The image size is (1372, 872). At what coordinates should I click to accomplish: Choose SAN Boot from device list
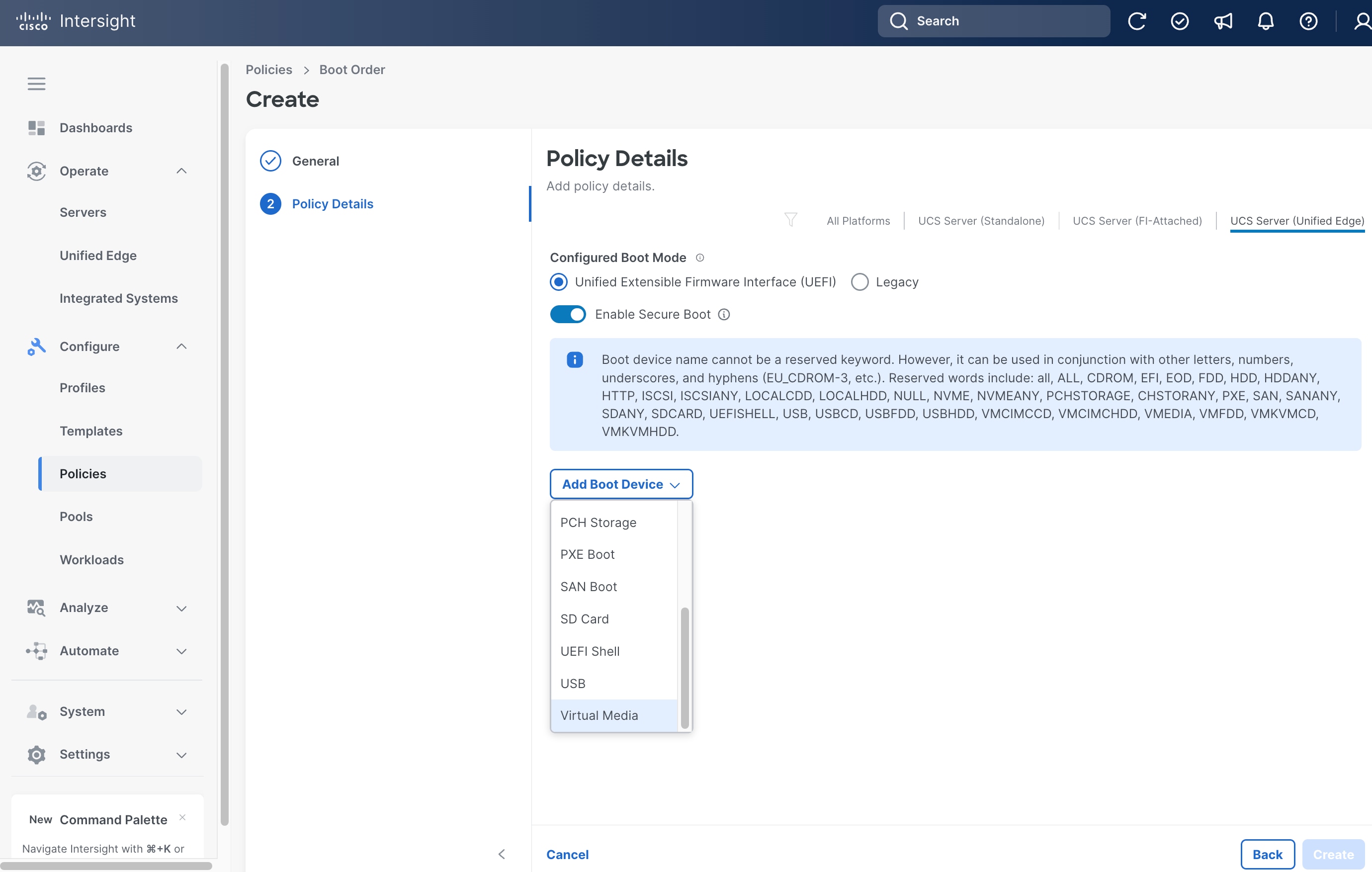coord(613,587)
